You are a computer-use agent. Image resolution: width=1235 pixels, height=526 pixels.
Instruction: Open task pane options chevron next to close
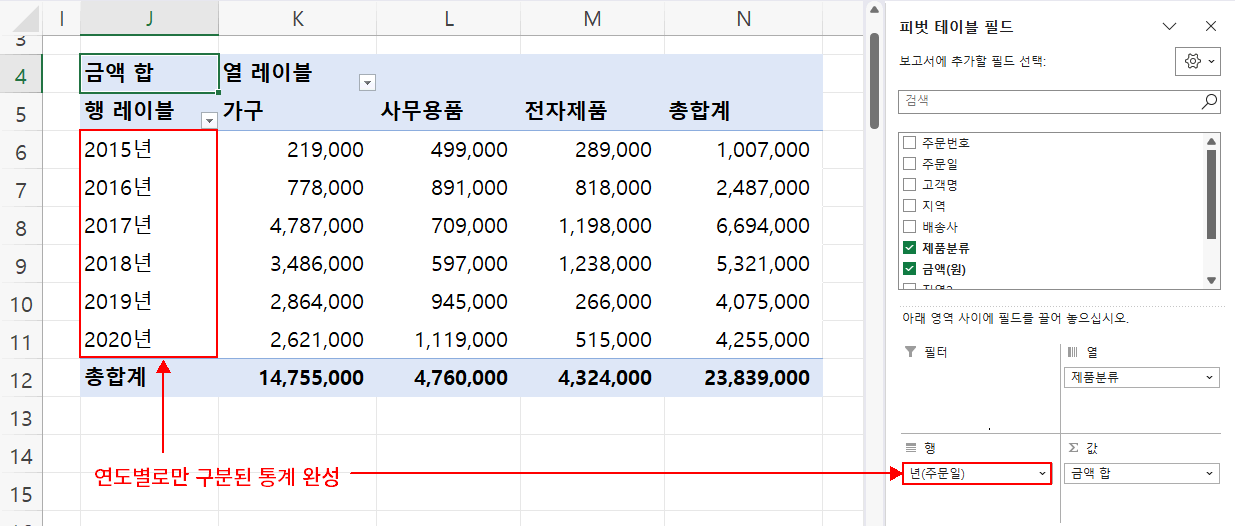1170,27
